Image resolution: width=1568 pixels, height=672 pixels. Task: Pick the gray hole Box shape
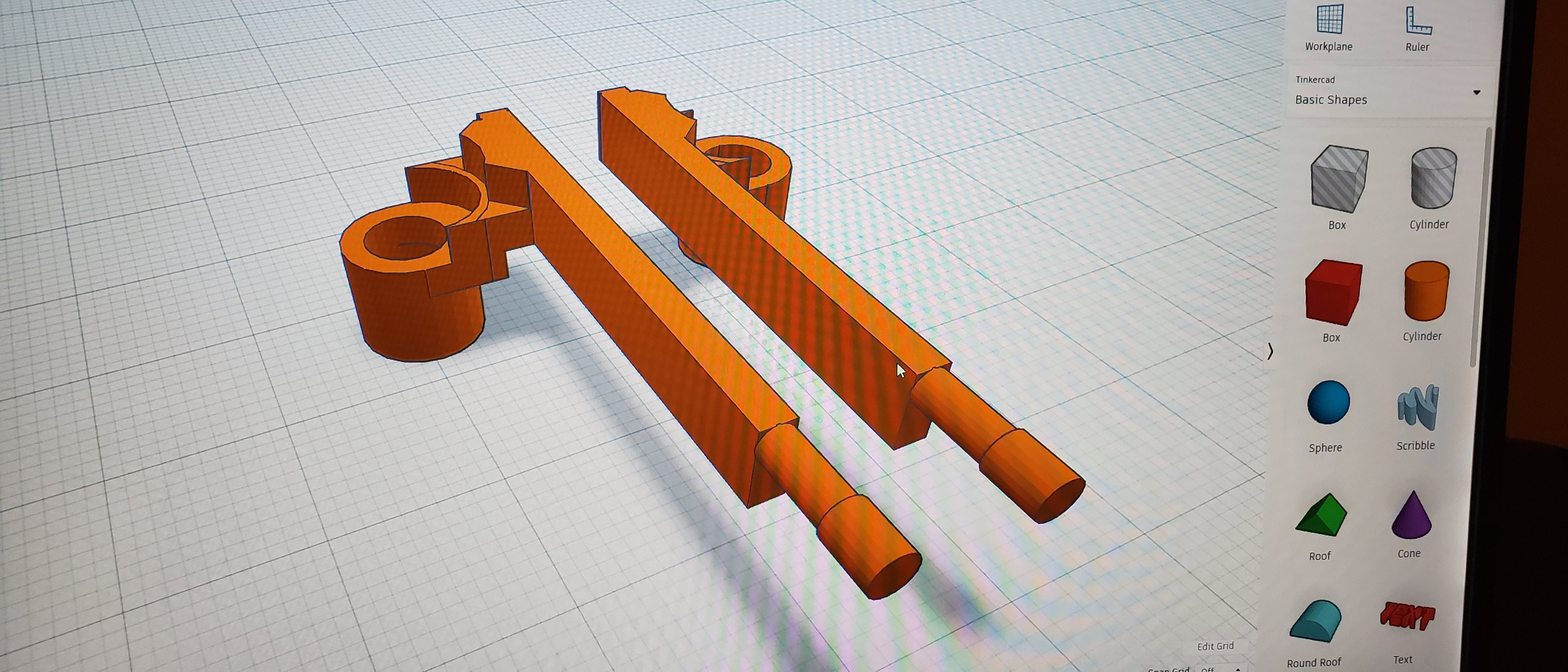coord(1339,187)
